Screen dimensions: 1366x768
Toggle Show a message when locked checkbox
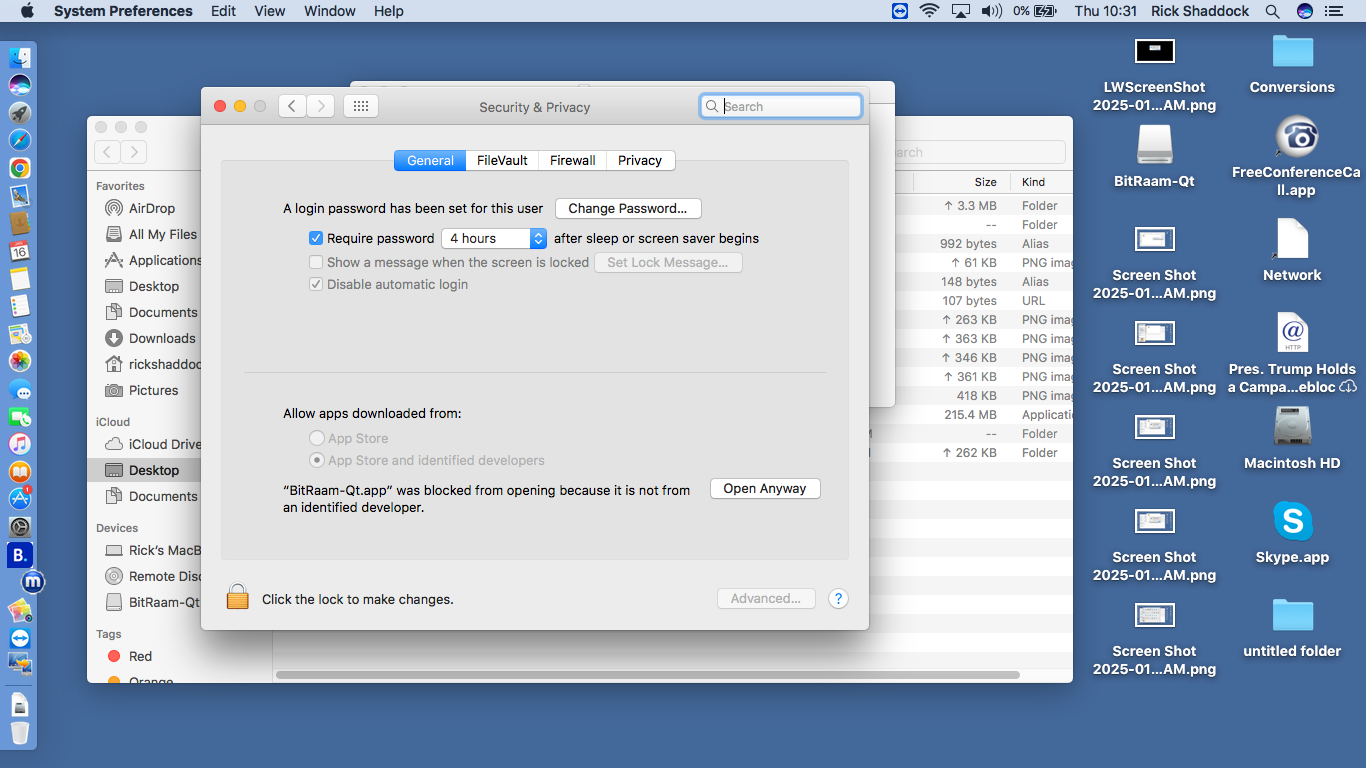point(316,262)
